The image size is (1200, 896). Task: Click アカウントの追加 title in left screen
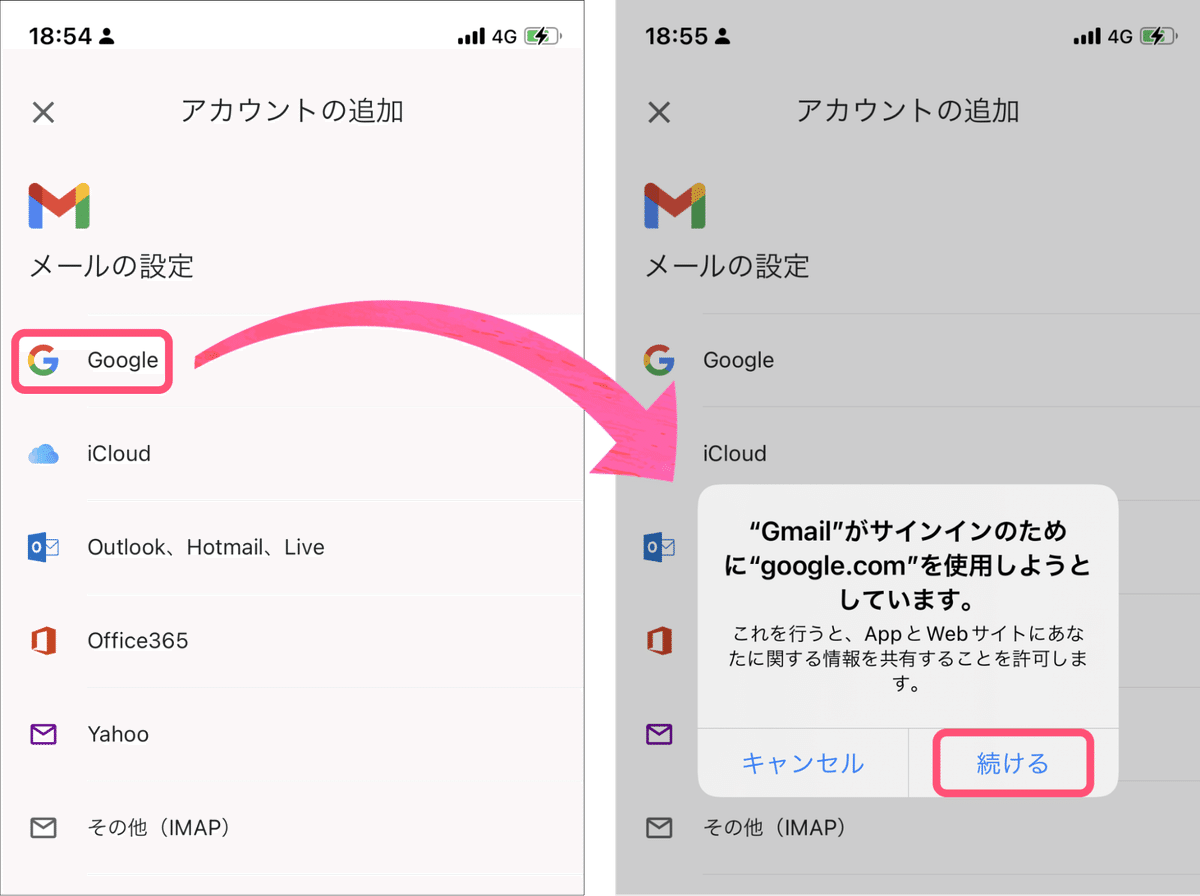292,111
